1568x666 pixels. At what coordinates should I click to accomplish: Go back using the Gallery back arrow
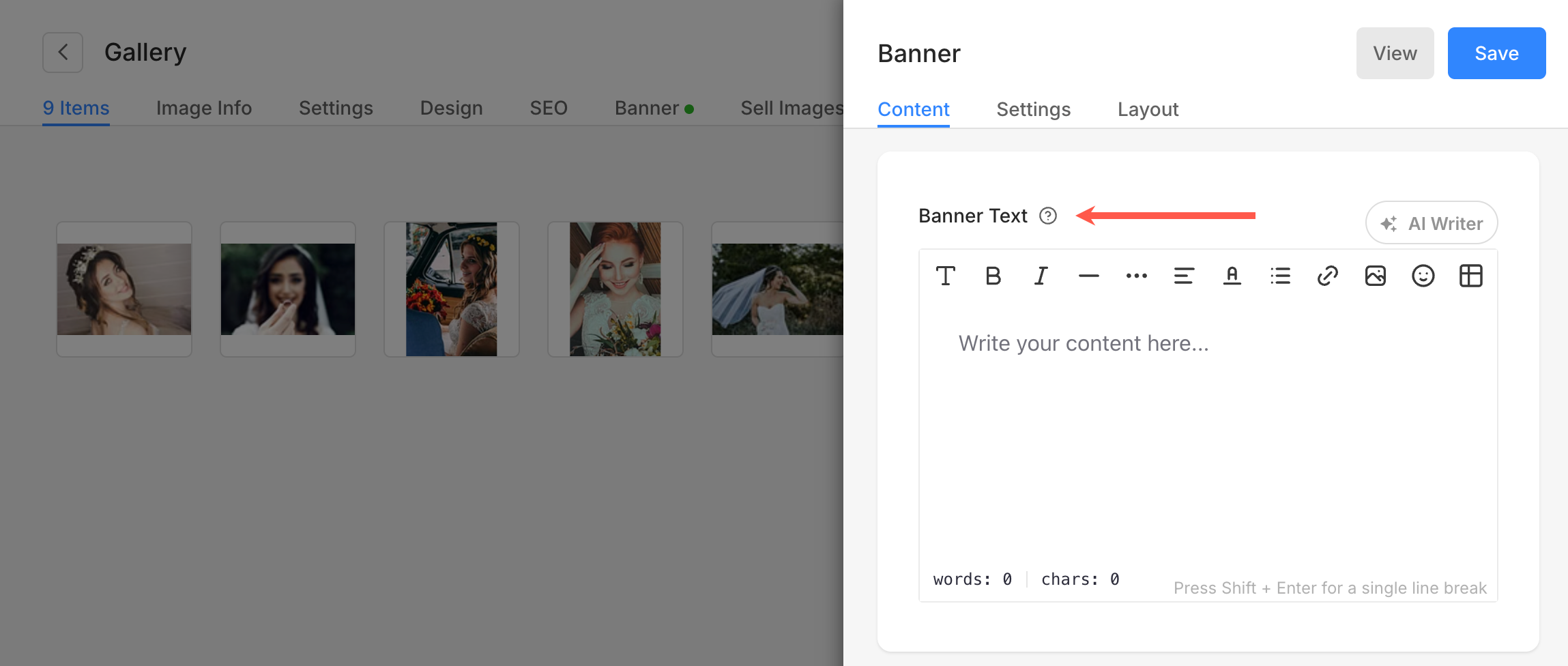pos(63,53)
